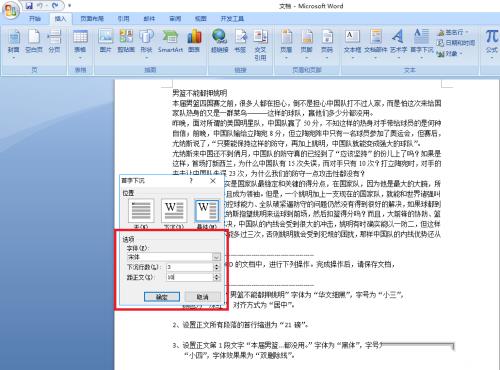Go to the 引用 (References) tab
Screen dimensions: 500x370
pos(123,19)
